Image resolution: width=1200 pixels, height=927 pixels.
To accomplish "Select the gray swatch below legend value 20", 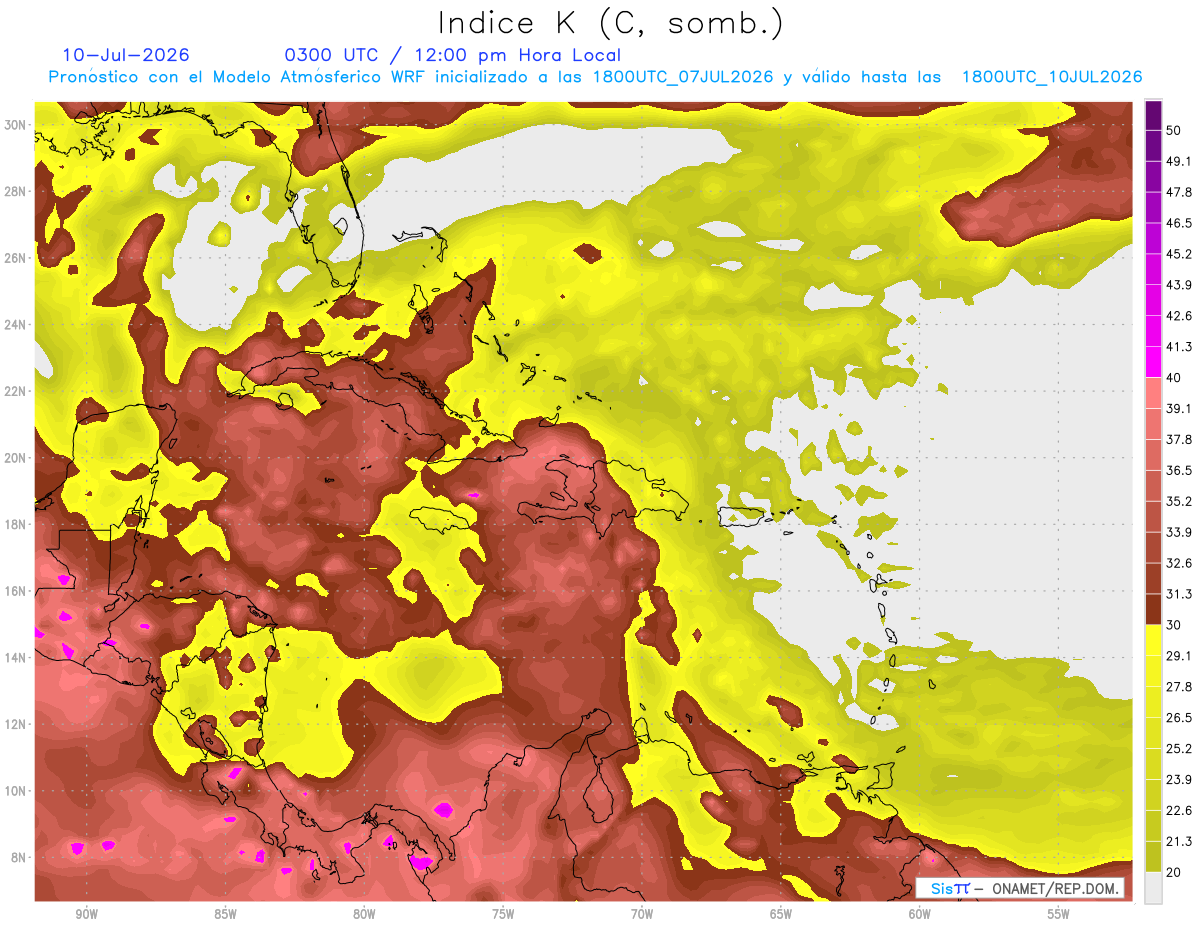I will (x=1153, y=887).
